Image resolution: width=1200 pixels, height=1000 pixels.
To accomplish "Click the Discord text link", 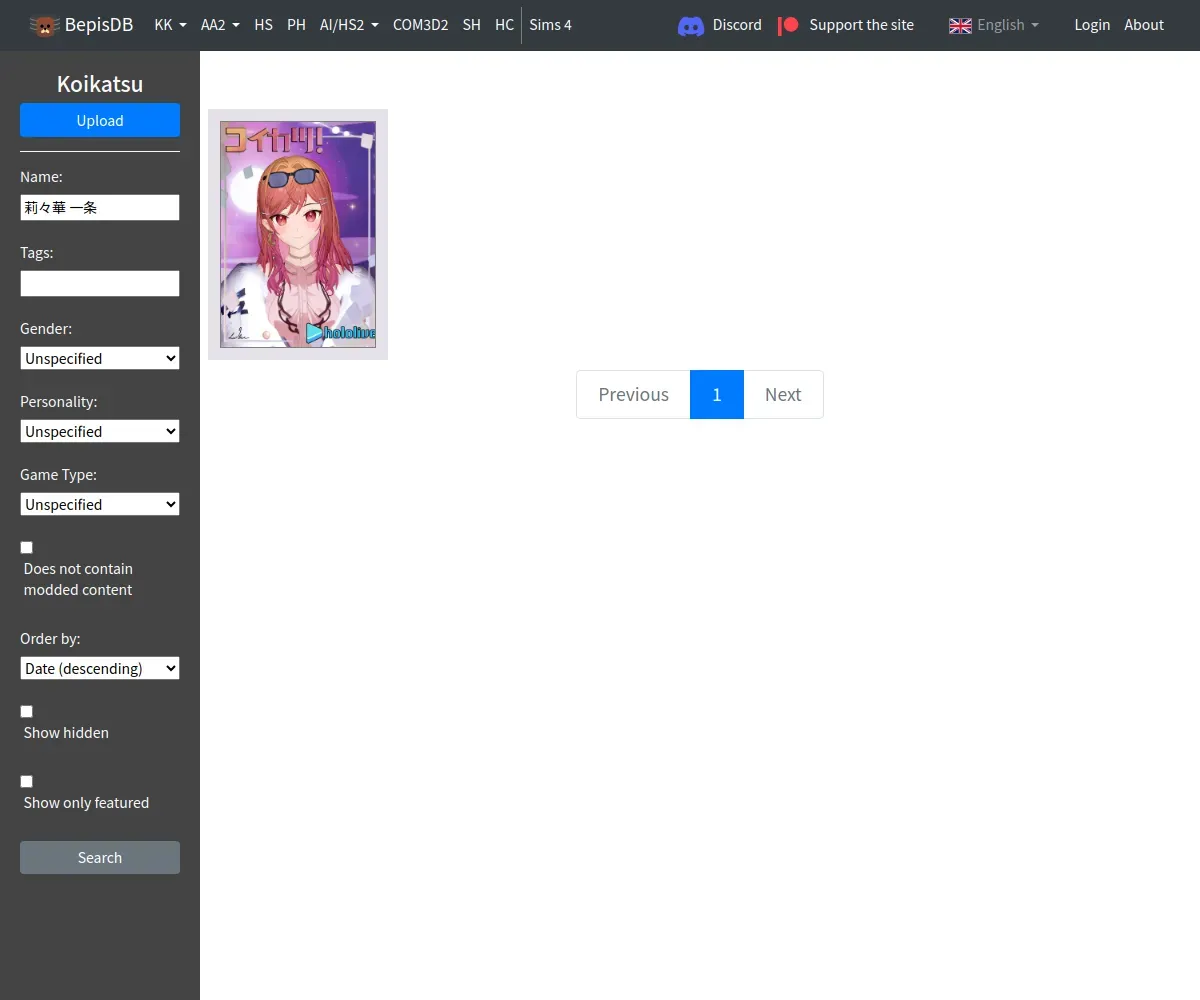I will click(x=737, y=25).
